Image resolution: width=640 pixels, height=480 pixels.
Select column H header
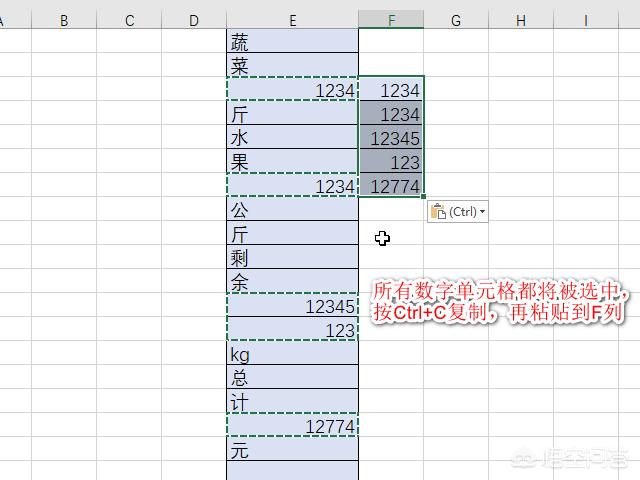click(x=521, y=20)
